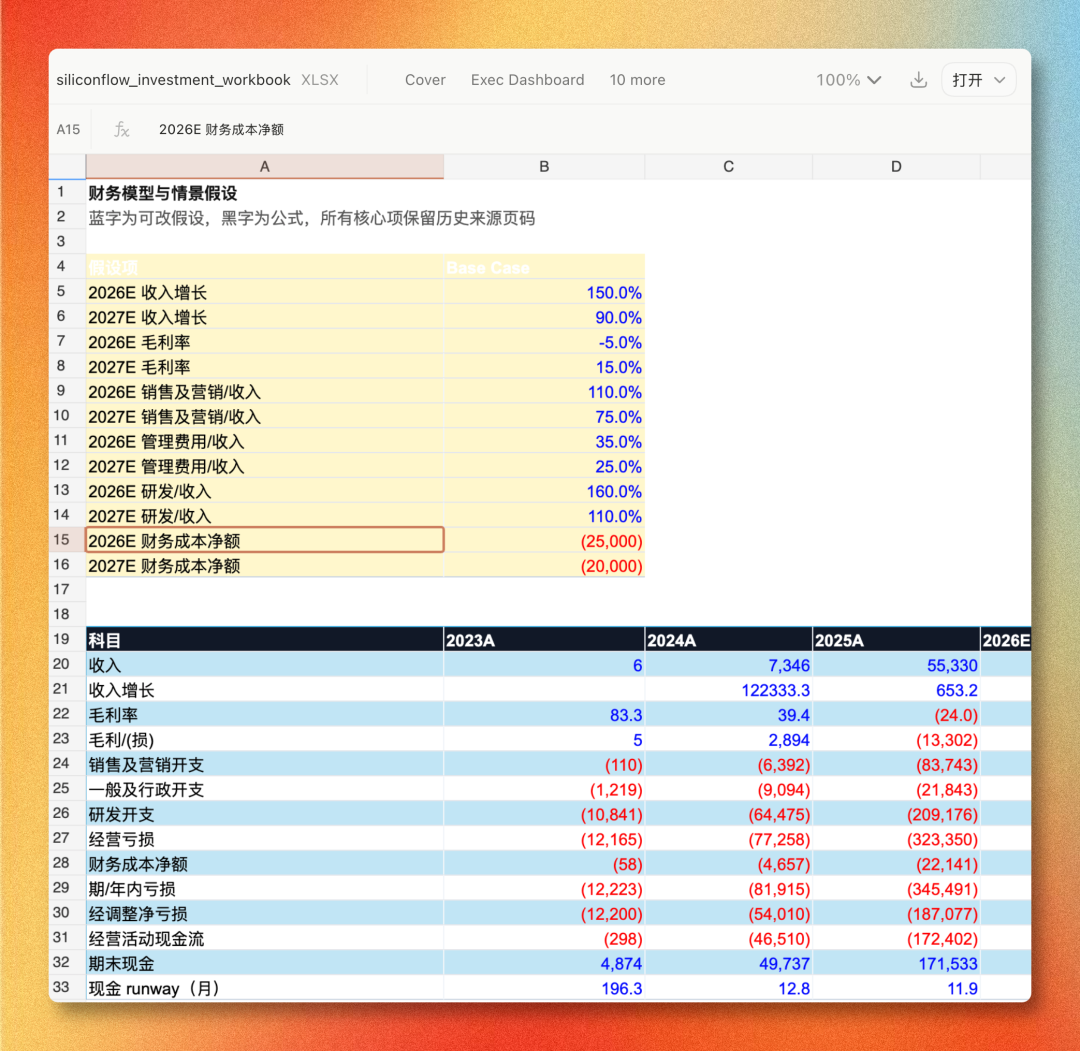Click the title cell 财务模型与情景假设

tap(264, 193)
